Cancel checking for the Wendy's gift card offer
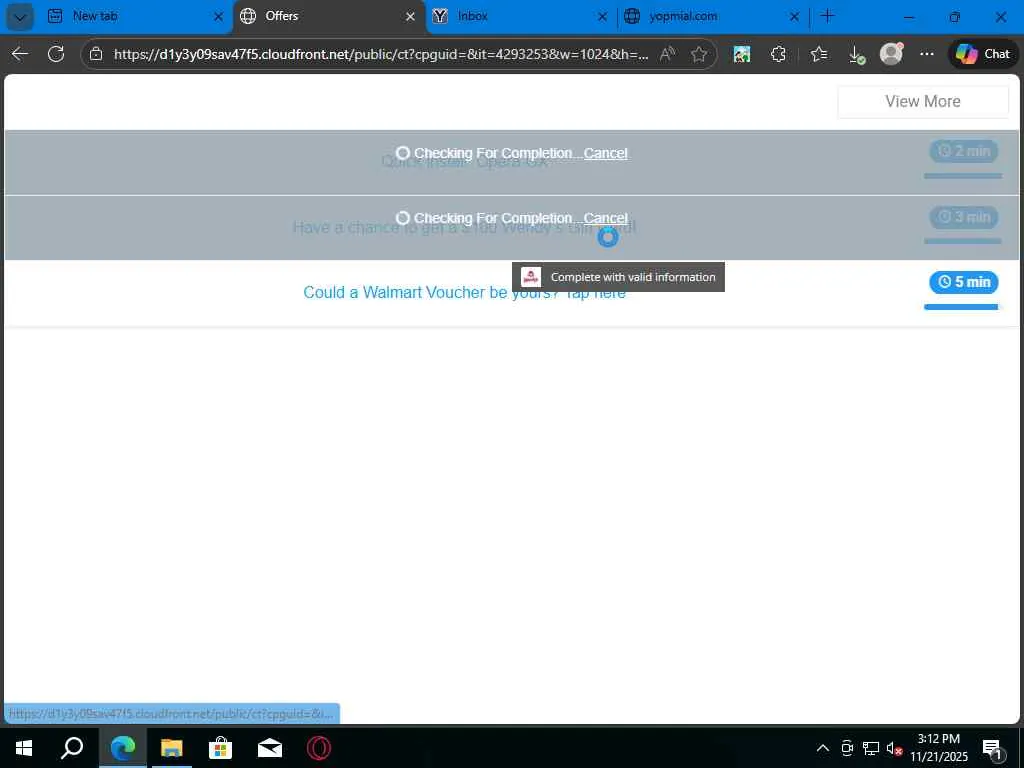Image resolution: width=1024 pixels, height=768 pixels. click(x=605, y=218)
